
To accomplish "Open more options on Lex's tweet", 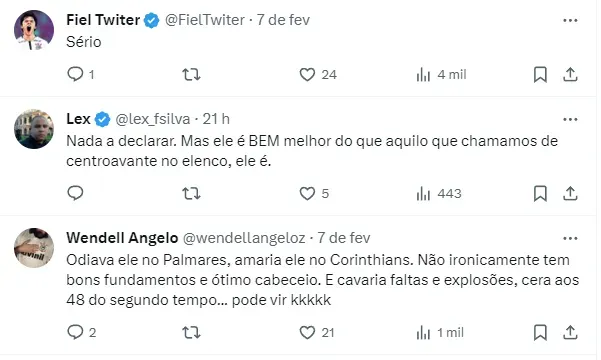I will (x=570, y=120).
